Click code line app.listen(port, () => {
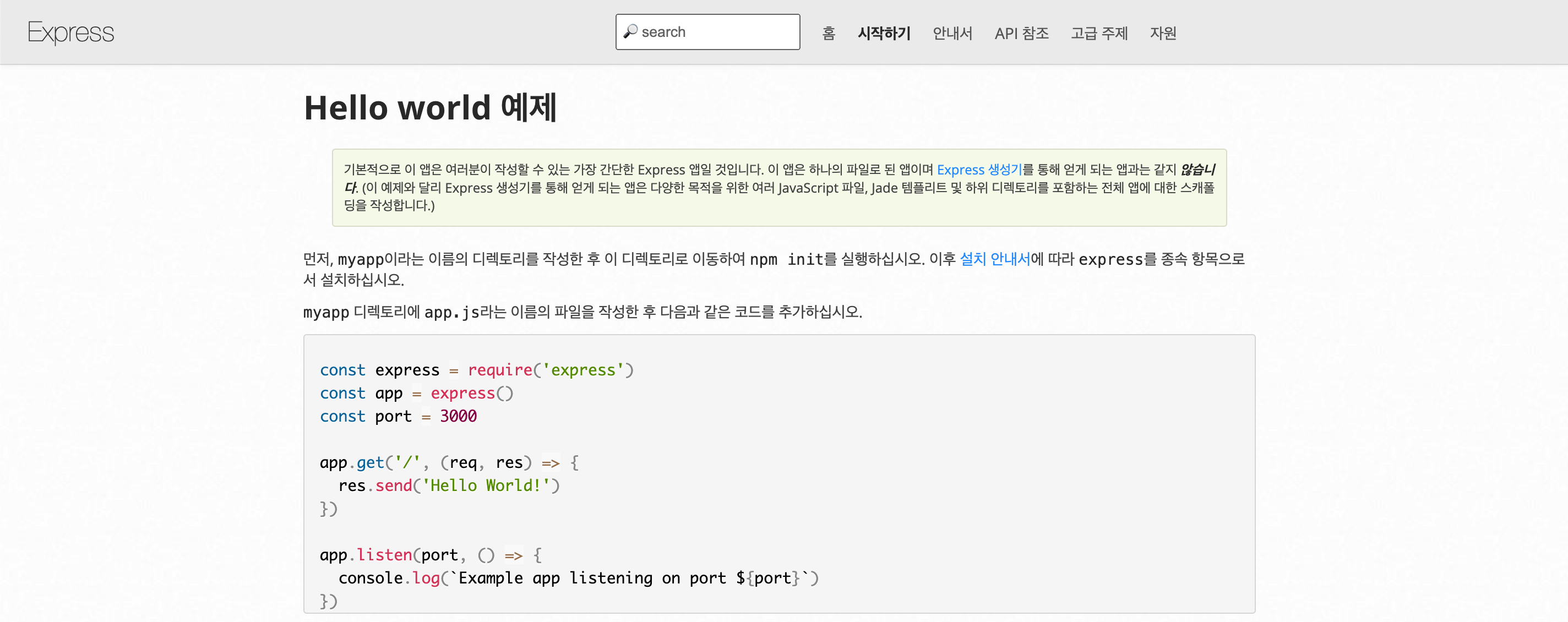 pyautogui.click(x=431, y=555)
